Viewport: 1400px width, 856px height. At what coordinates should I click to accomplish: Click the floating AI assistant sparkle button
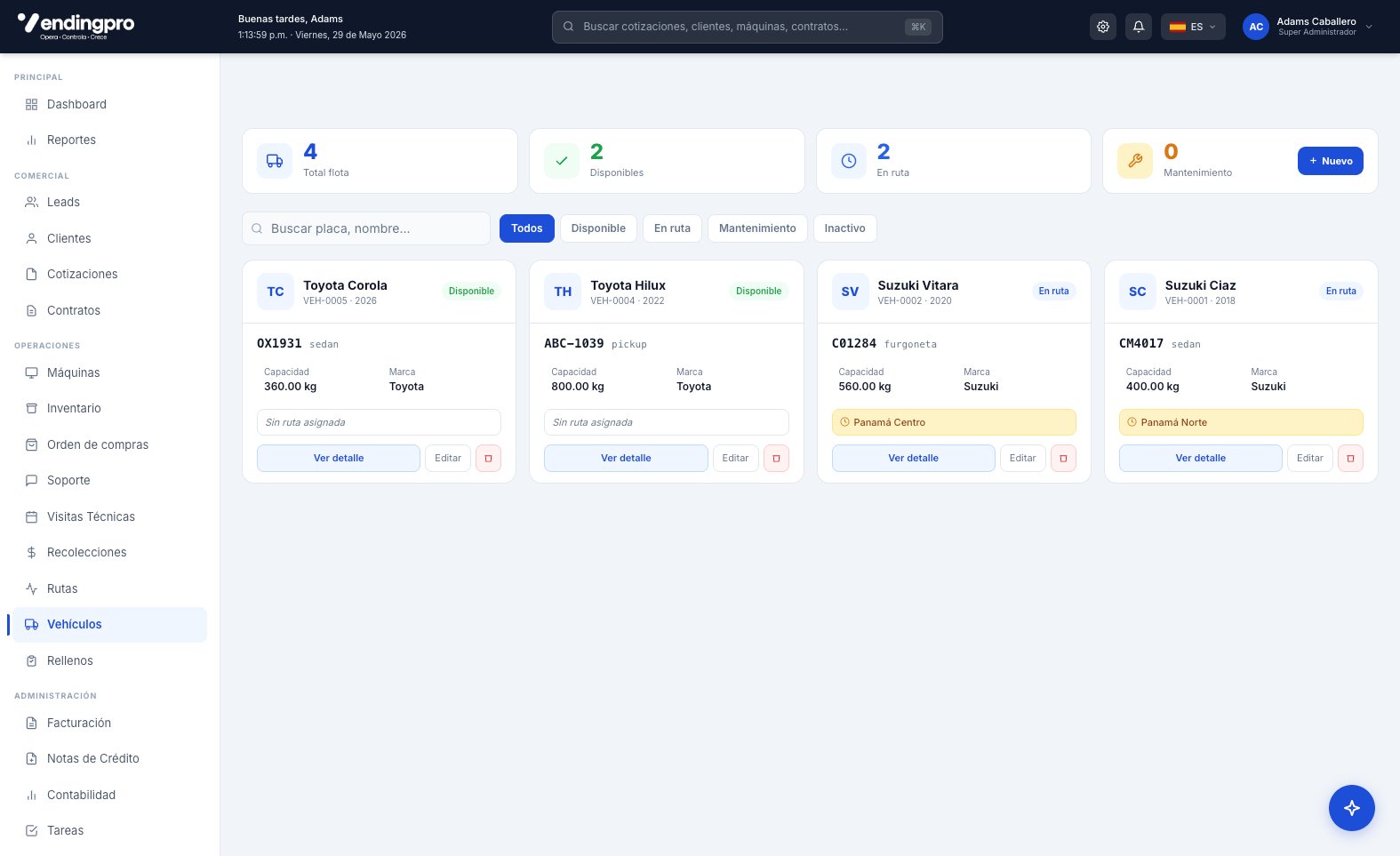[x=1352, y=808]
